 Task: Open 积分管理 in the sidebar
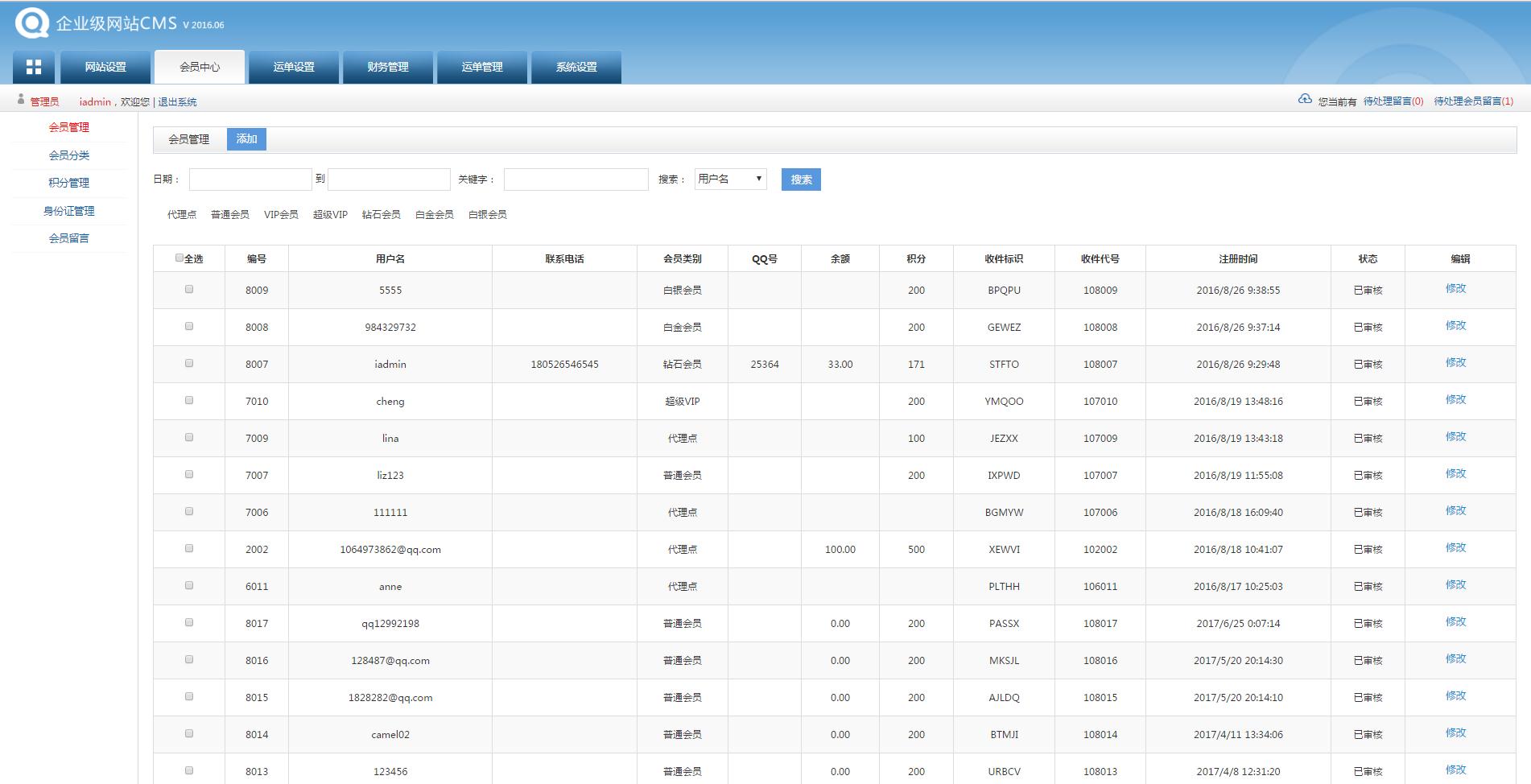click(x=69, y=183)
